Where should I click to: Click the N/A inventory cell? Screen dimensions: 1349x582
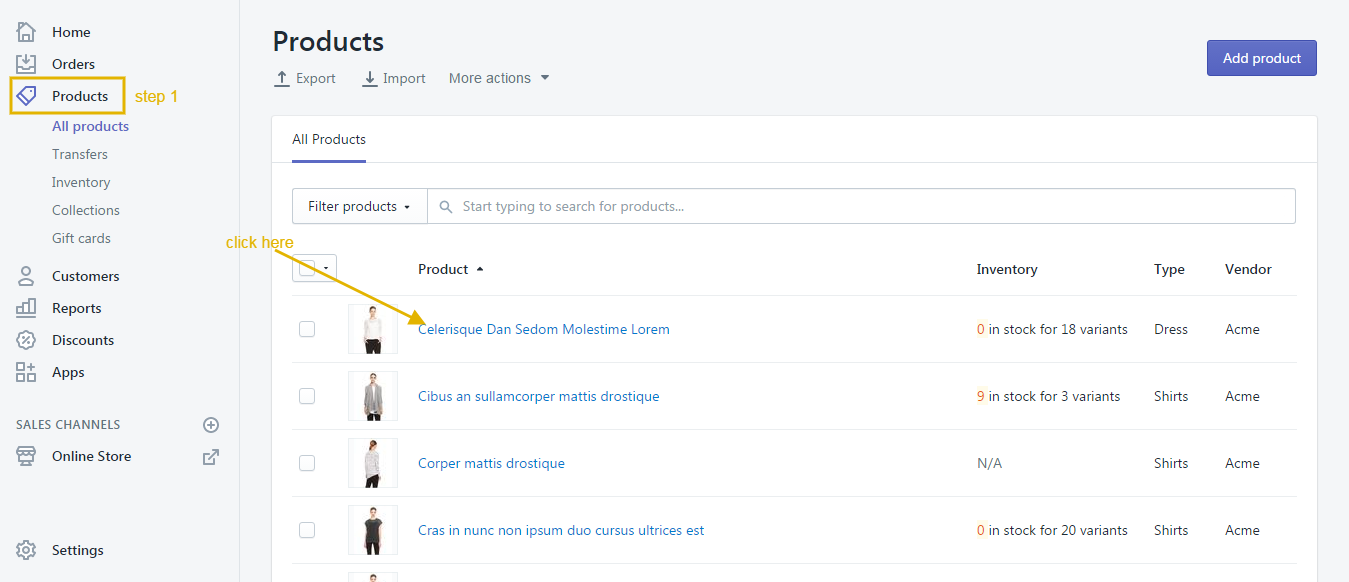[x=989, y=463]
